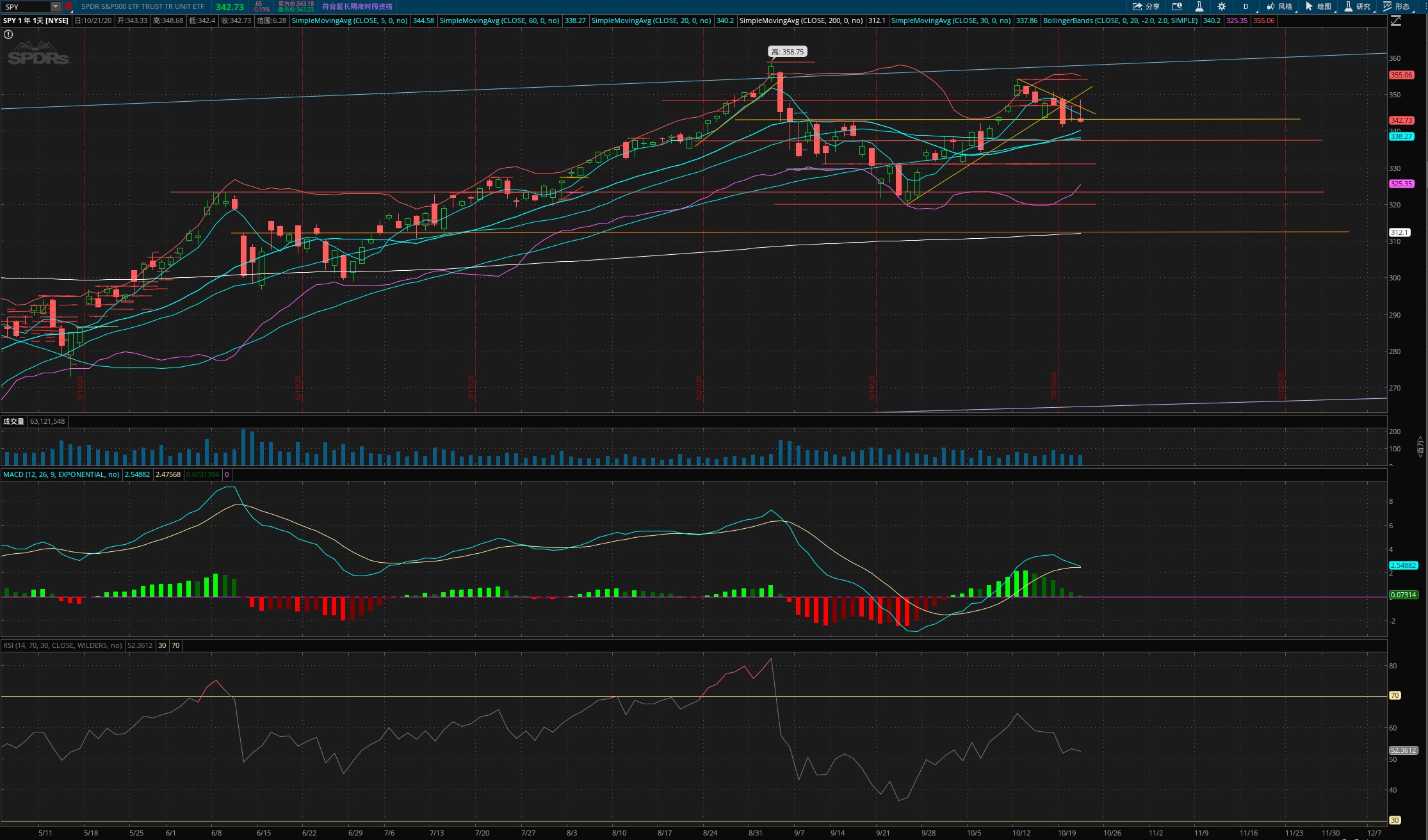Click the 成交量 volume panel label
The image size is (1428, 840).
[13, 421]
